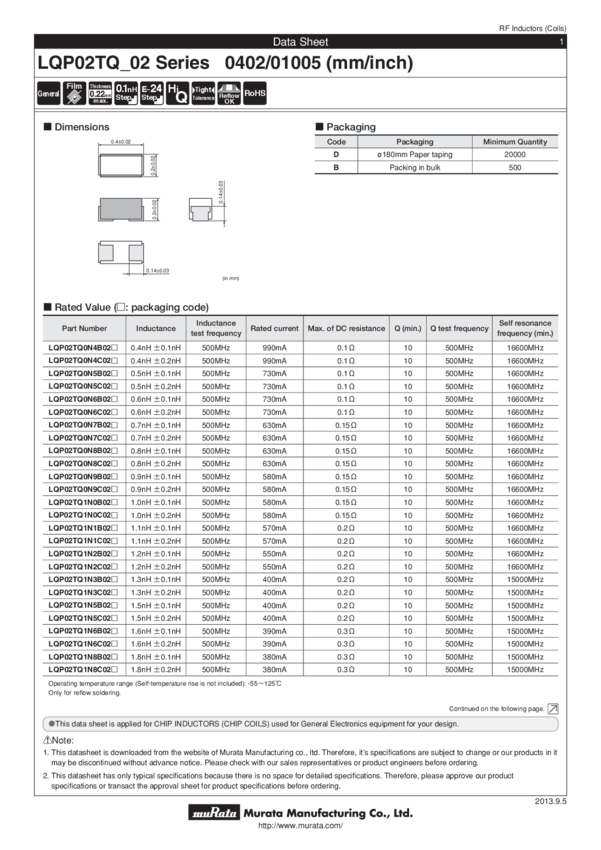The width and height of the screenshot is (601, 850).
Task: Click '15000MHz' in the LQP02TQ1N5C02 row
Action: 525,618
